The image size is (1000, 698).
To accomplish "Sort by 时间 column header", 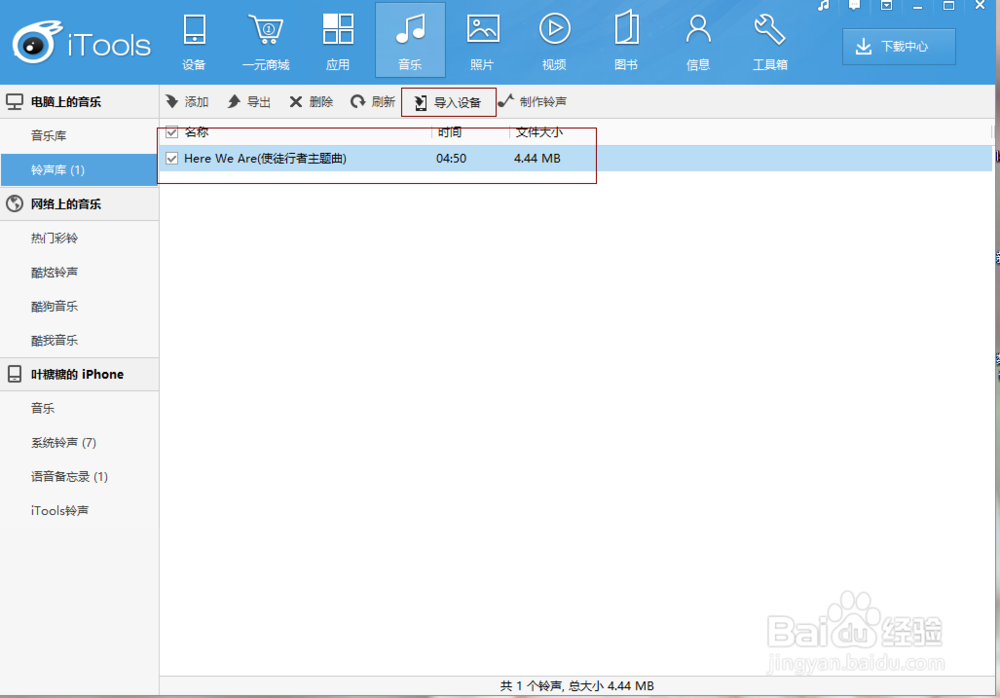I will coord(450,132).
